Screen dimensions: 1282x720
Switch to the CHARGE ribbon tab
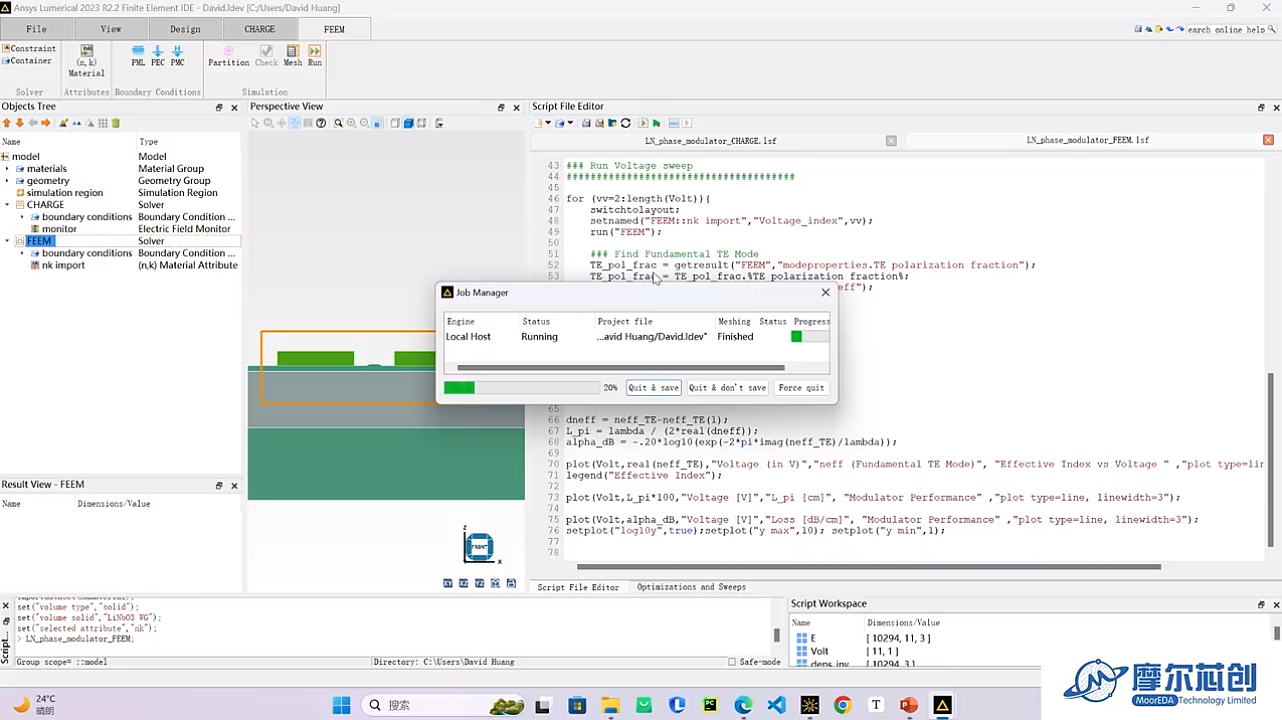coord(259,29)
